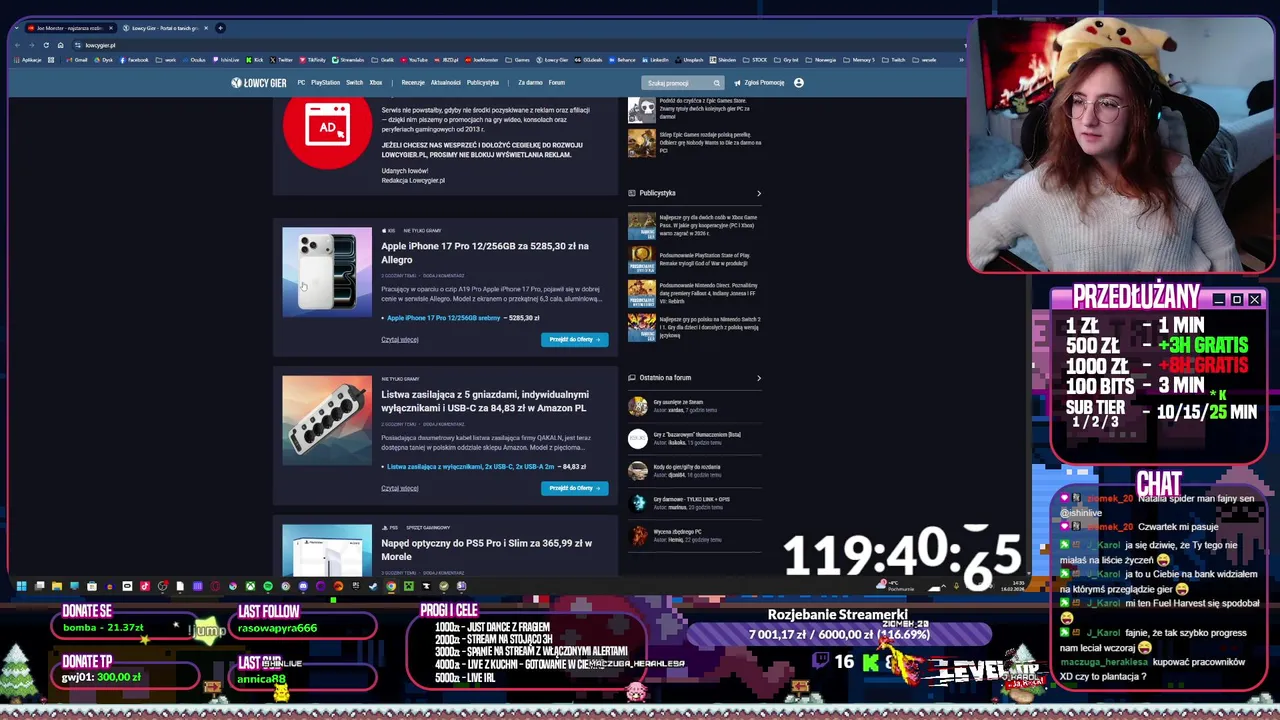Open Steam from the taskbar

pos(373,586)
